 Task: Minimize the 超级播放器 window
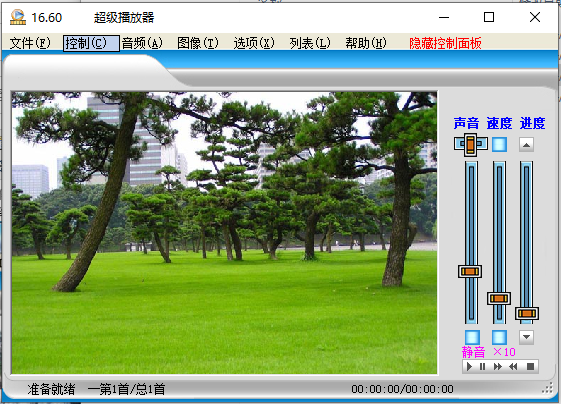click(444, 17)
